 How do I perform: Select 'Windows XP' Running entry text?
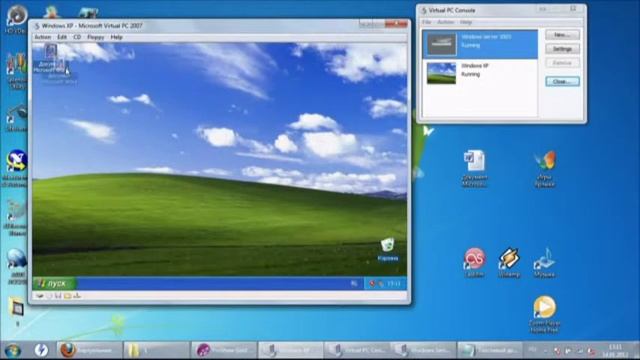[x=475, y=70]
